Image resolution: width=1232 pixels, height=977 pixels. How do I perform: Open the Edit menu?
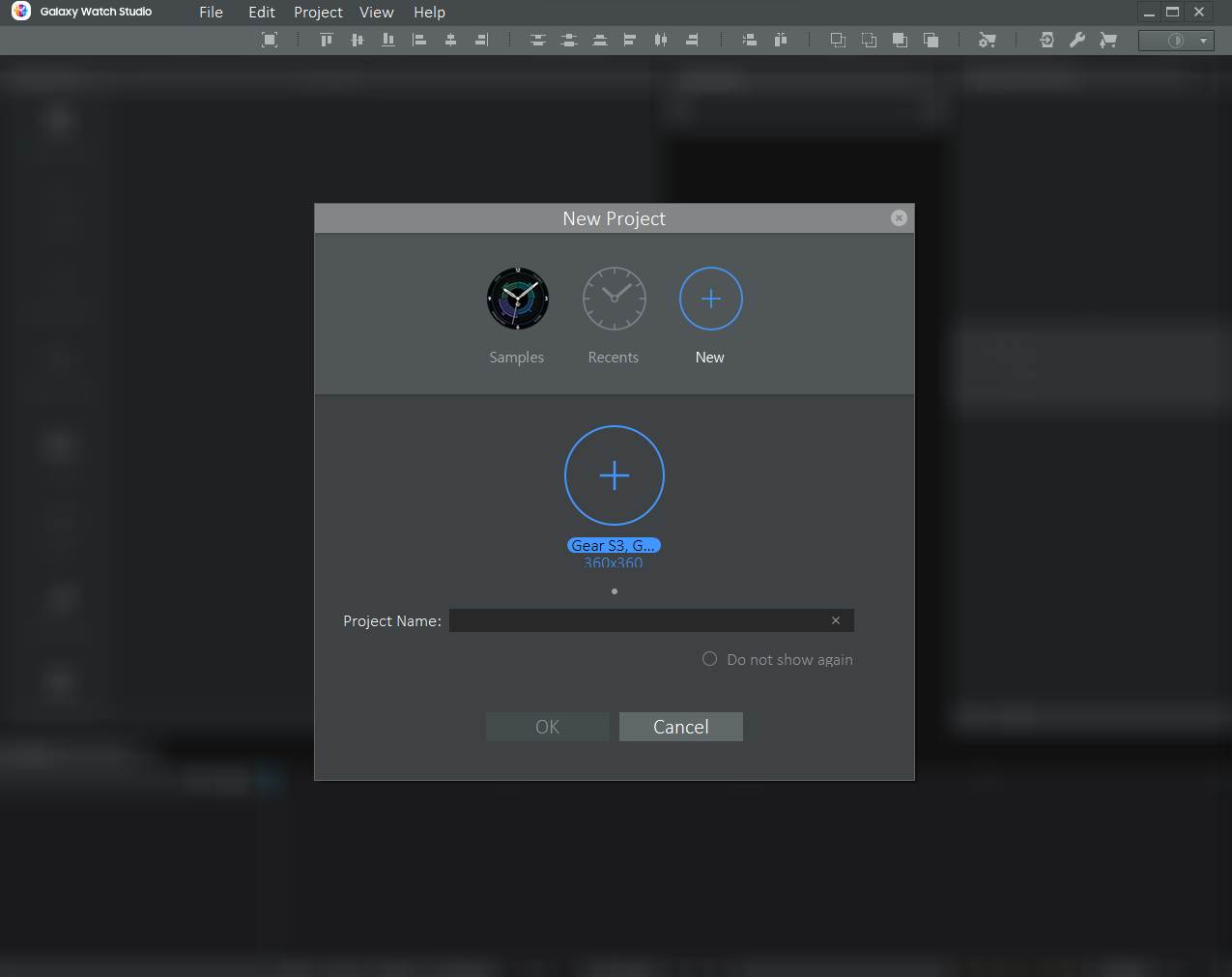(x=262, y=13)
